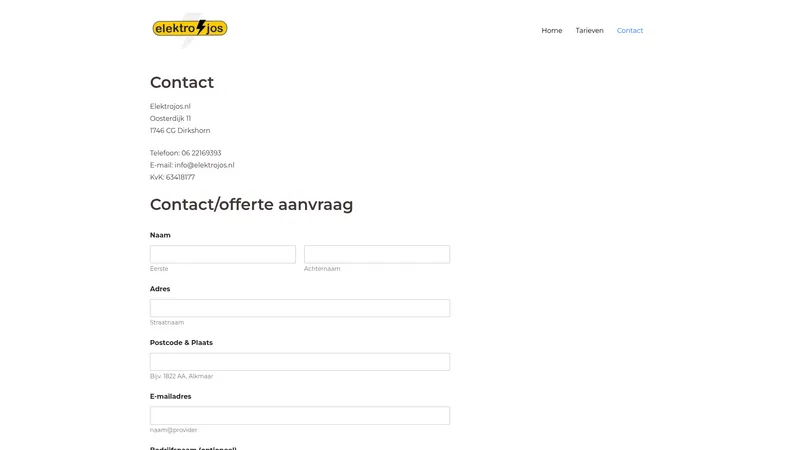Select the Contact menu item
Image resolution: width=800 pixels, height=450 pixels.
tap(630, 31)
